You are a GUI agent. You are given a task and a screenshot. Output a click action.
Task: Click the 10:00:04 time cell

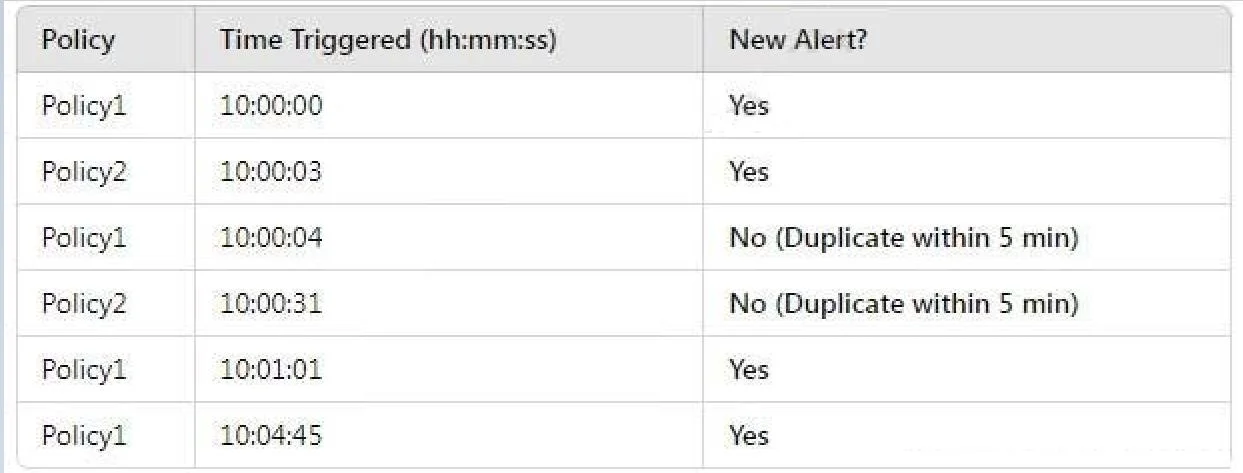[272, 238]
